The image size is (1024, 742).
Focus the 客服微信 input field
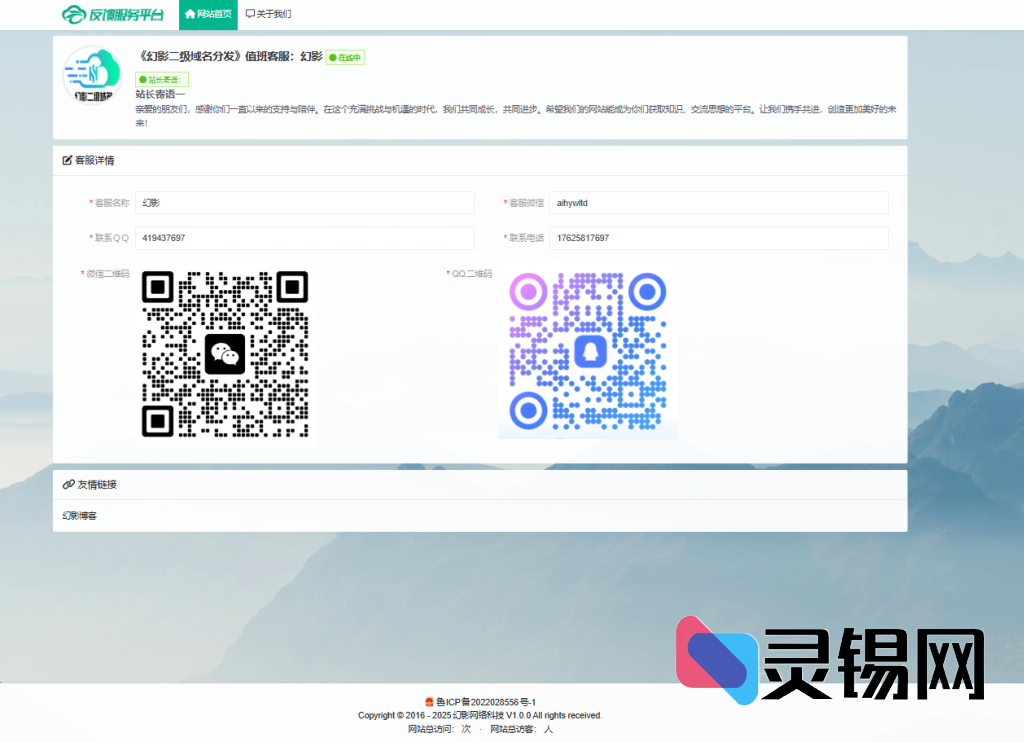pyautogui.click(x=719, y=203)
